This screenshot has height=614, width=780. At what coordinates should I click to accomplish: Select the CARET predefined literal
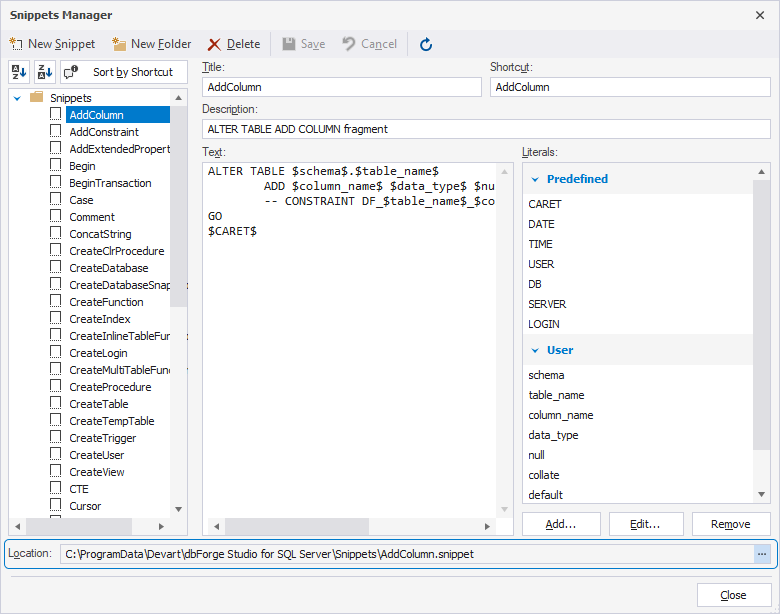pos(545,204)
